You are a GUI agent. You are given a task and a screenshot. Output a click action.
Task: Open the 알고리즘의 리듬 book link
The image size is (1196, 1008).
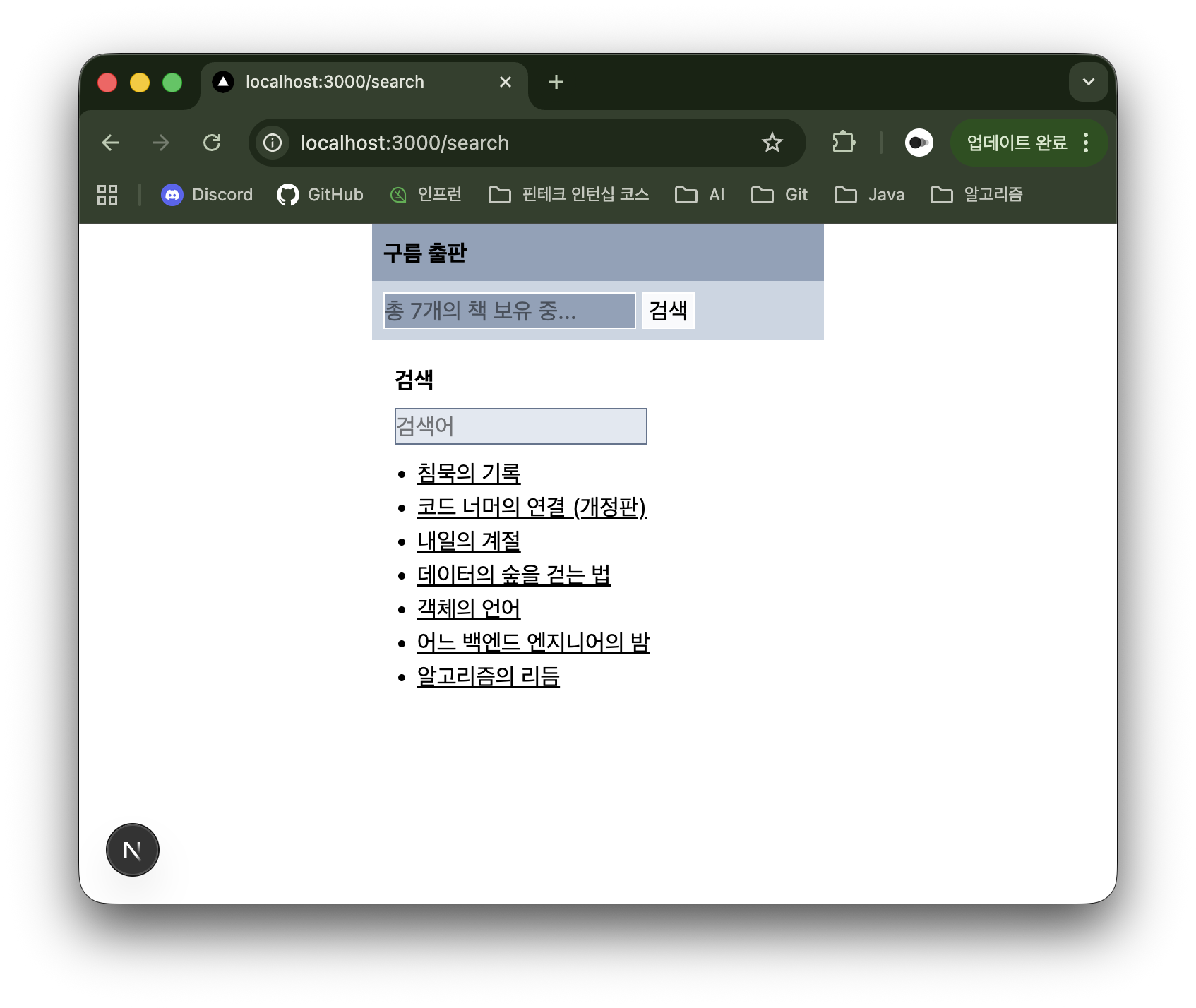(x=488, y=676)
